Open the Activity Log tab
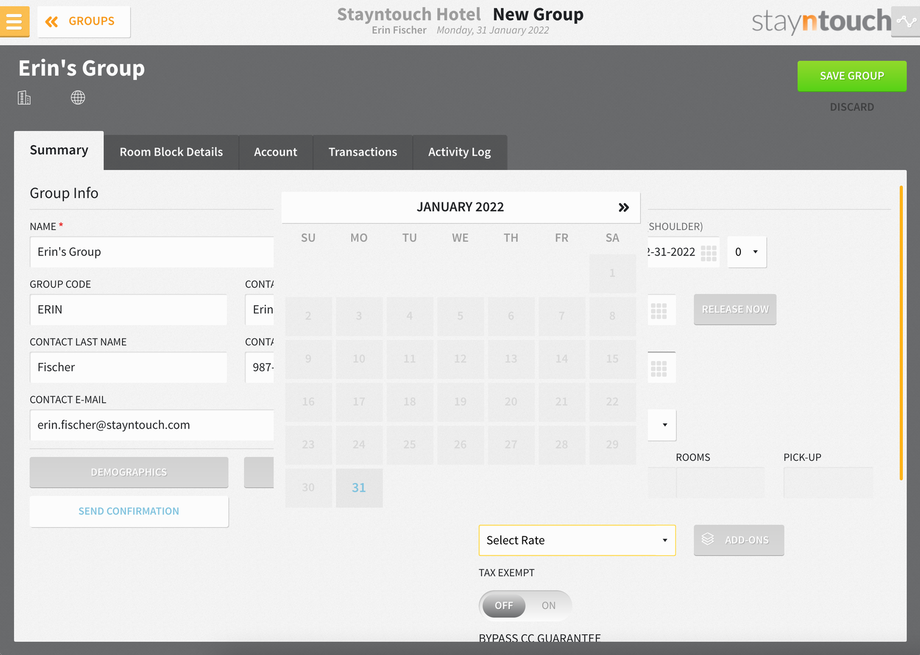The height and width of the screenshot is (655, 920). (x=459, y=152)
